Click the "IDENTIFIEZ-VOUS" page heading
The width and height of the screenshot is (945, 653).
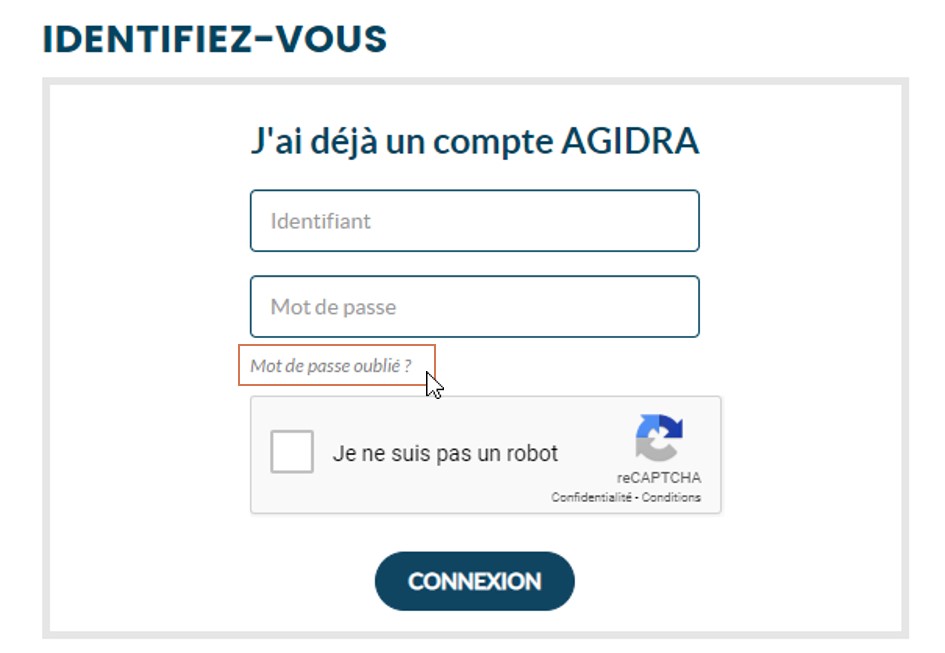tap(215, 39)
